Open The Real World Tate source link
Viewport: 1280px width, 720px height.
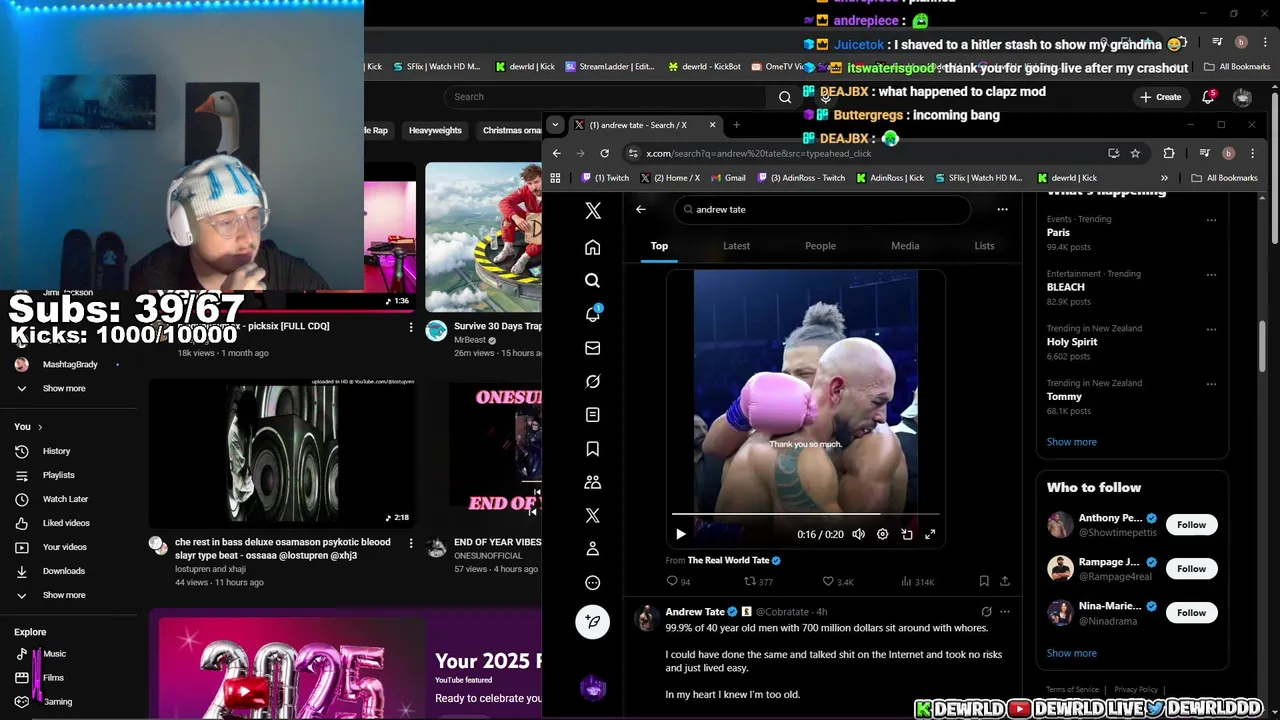(x=728, y=561)
